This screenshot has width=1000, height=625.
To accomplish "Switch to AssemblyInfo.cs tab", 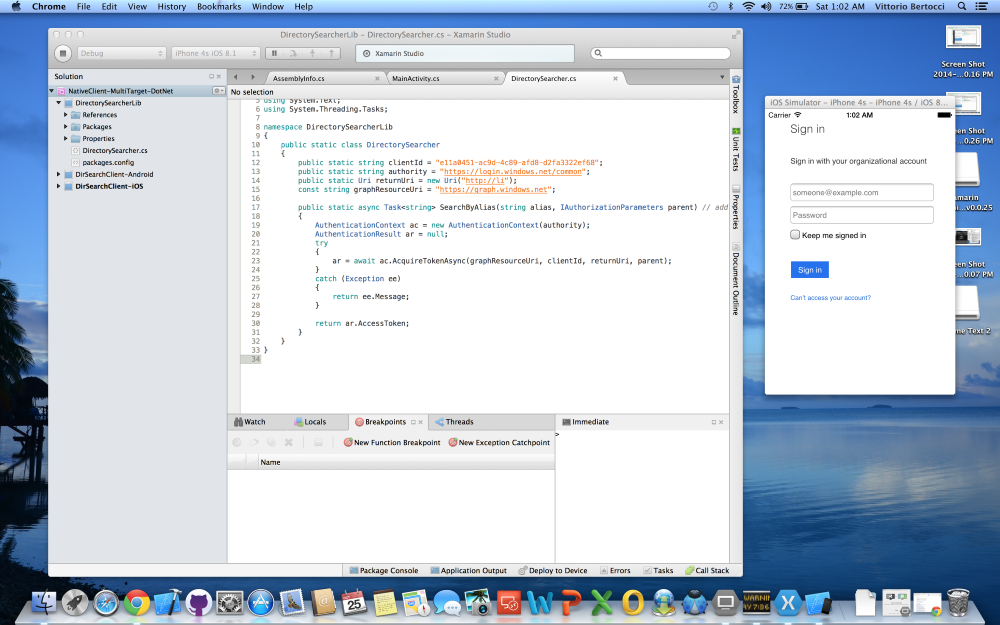I will [298, 78].
